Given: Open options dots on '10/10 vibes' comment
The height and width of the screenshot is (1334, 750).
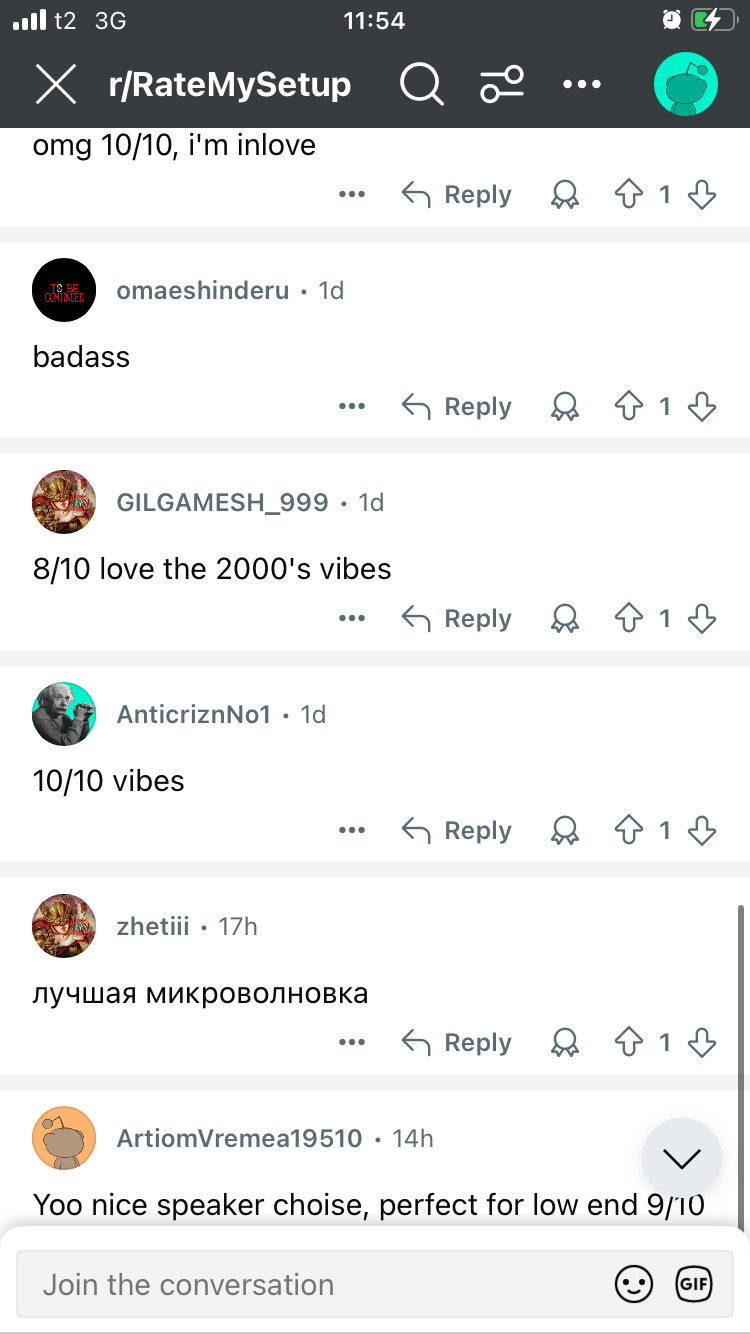Looking at the screenshot, I should point(352,830).
